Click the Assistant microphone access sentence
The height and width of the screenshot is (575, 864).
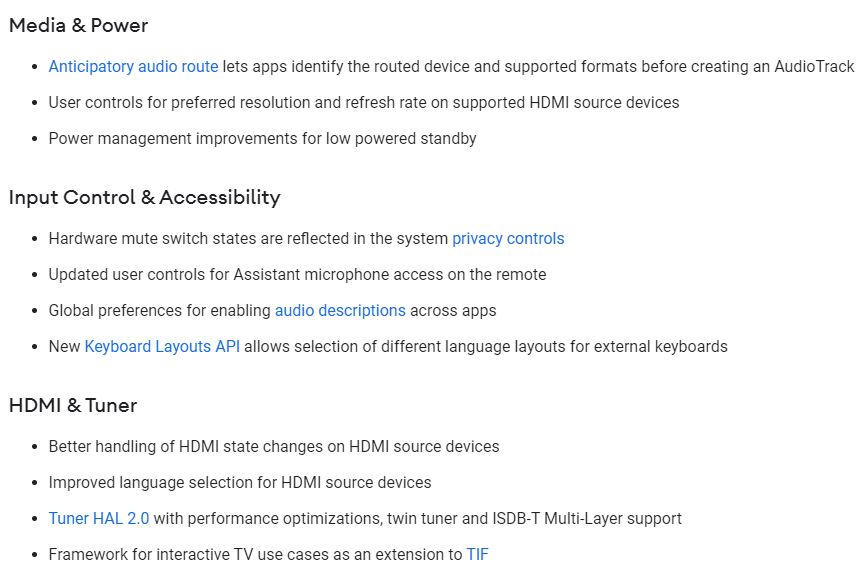pos(298,274)
